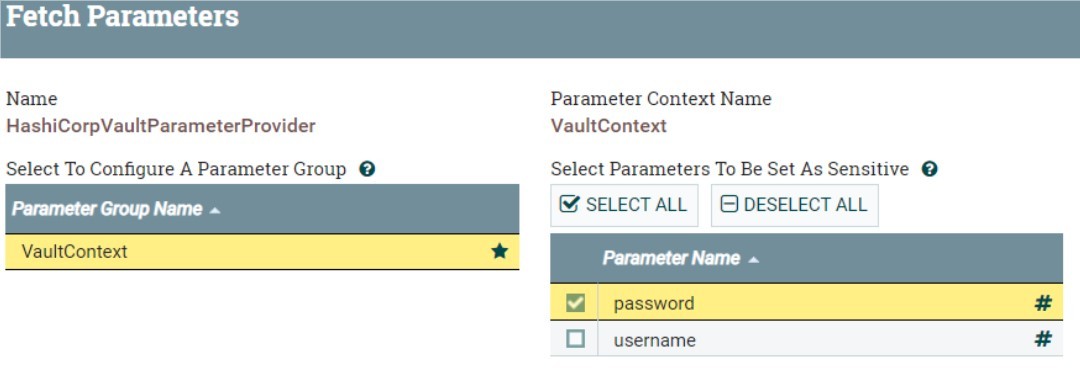Viewport: 1080px width, 373px height.
Task: Click the hash icon on password row
Action: (x=1043, y=303)
